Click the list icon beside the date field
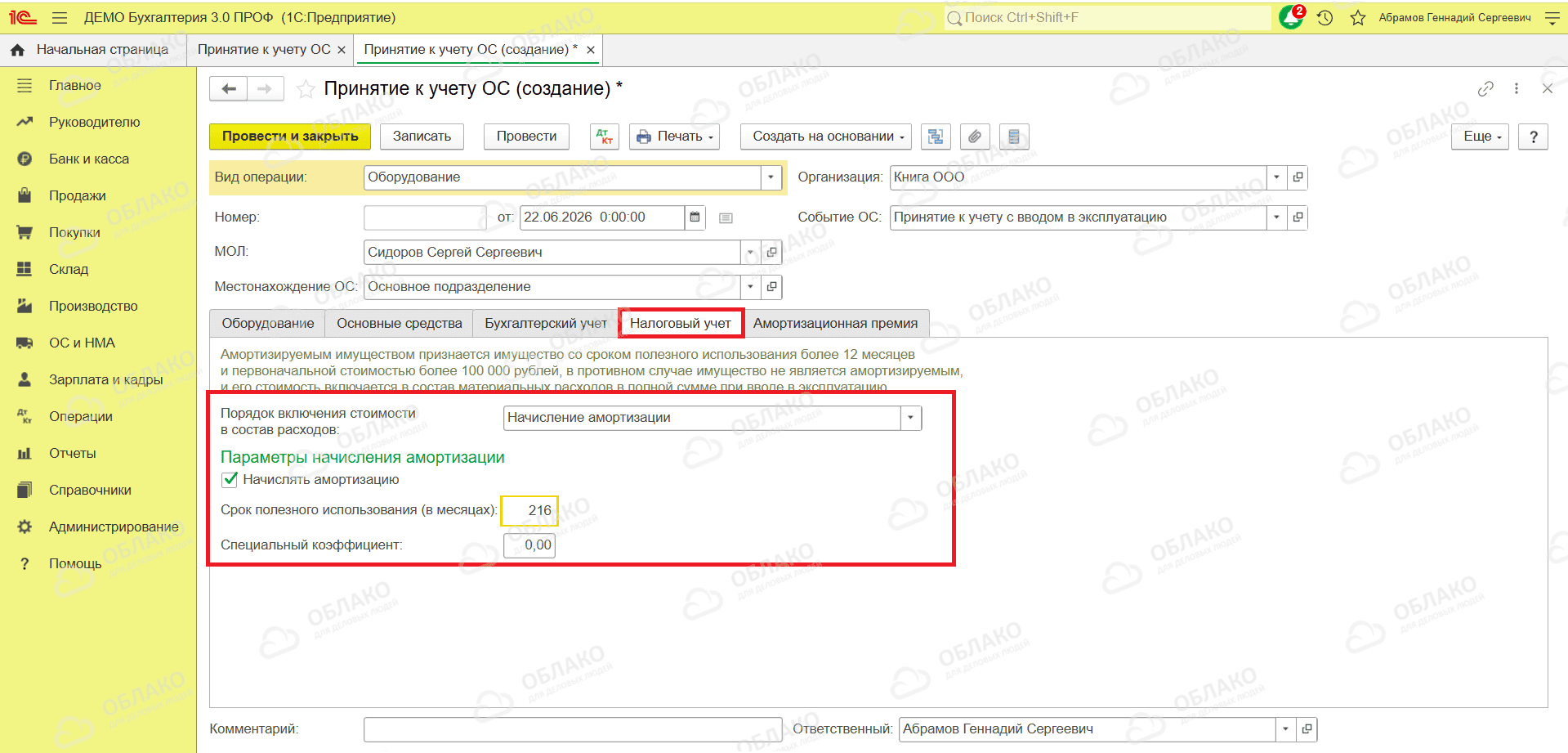The width and height of the screenshot is (1568, 753). click(726, 217)
